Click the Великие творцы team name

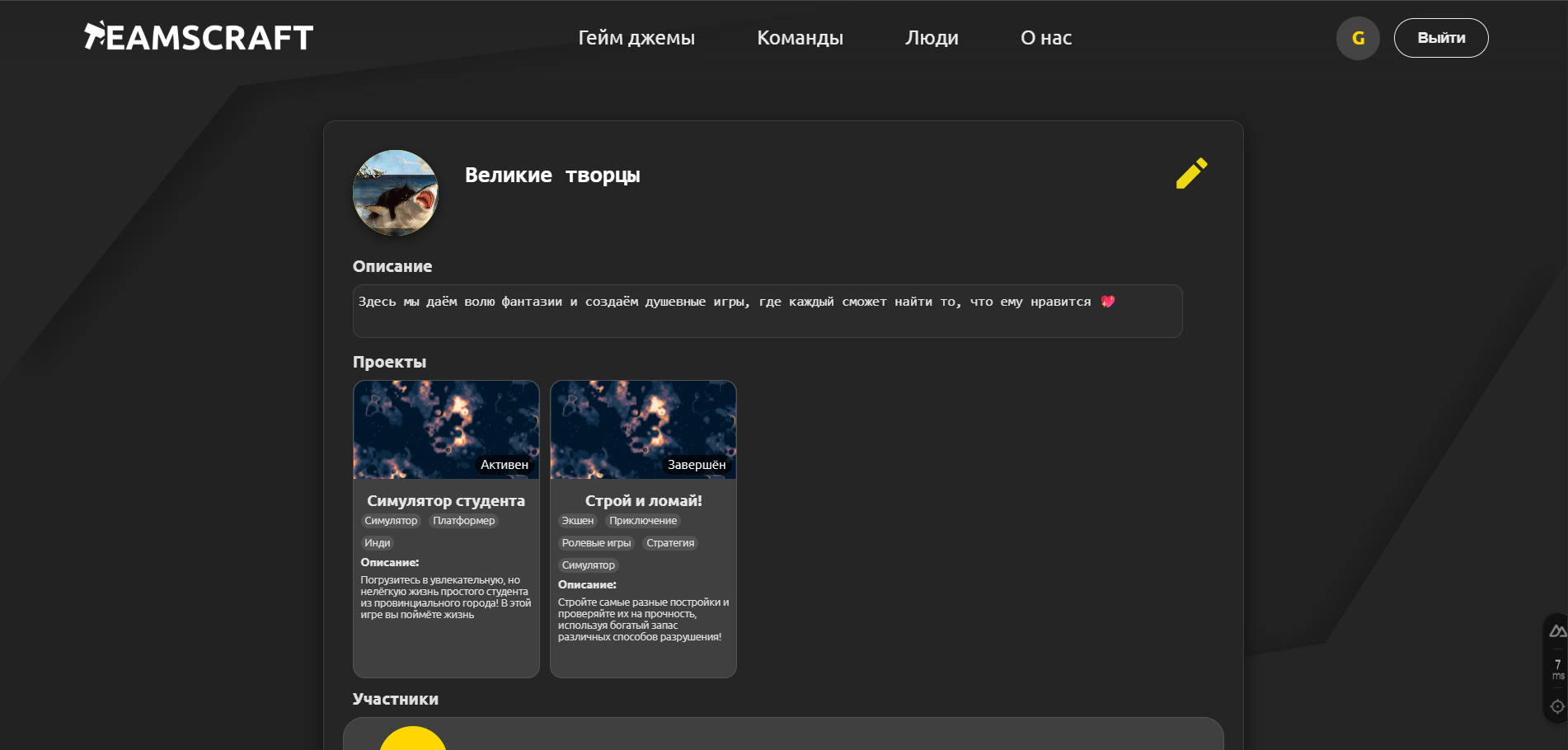click(552, 175)
